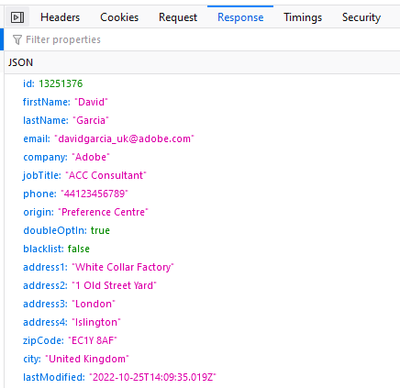Image resolution: width=400 pixels, height=388 pixels.
Task: Click the phone property row
Action: pyautogui.click(x=202, y=194)
